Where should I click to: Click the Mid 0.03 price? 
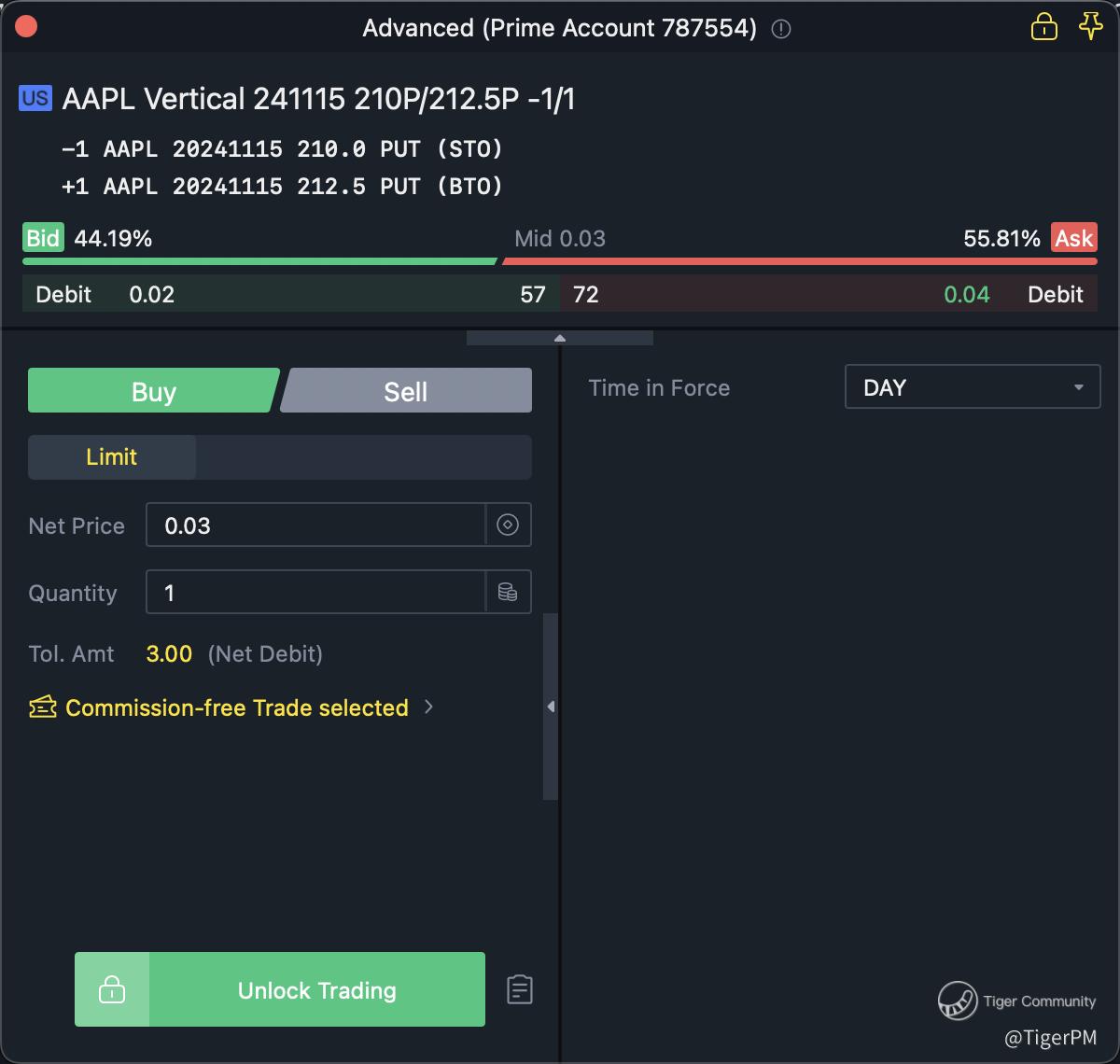(560, 238)
